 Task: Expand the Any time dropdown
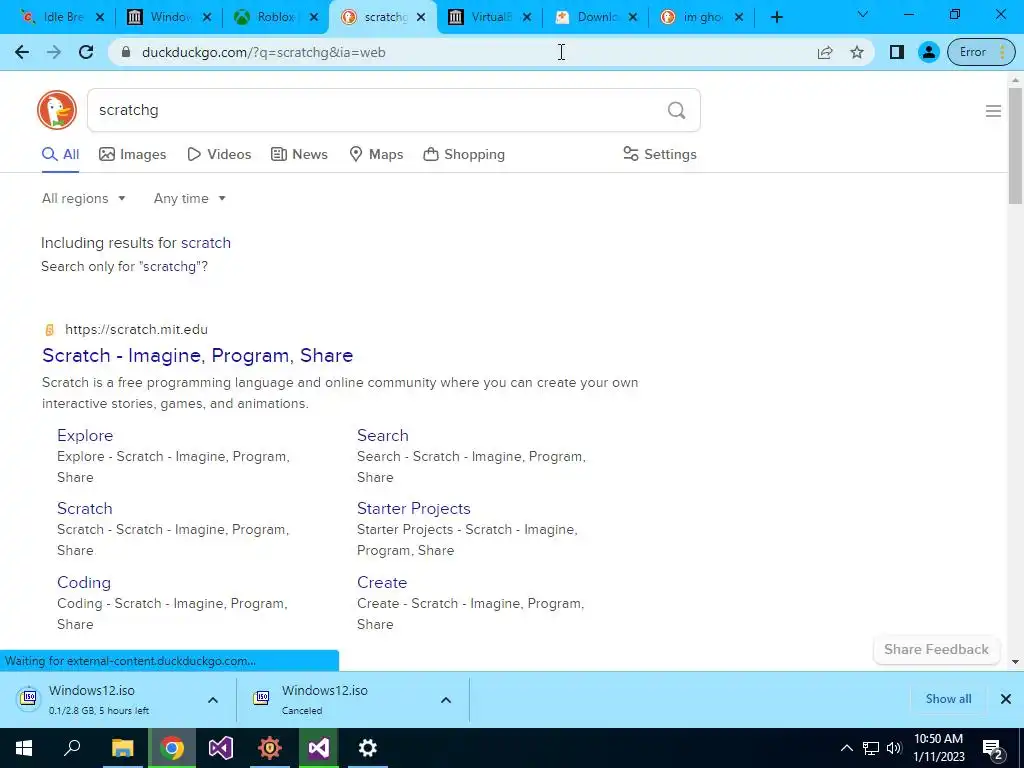tap(189, 199)
